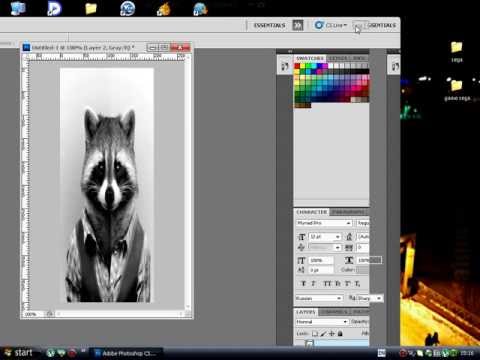Switch to the Swatches tab
This screenshot has height=360, width=480.
[x=310, y=58]
